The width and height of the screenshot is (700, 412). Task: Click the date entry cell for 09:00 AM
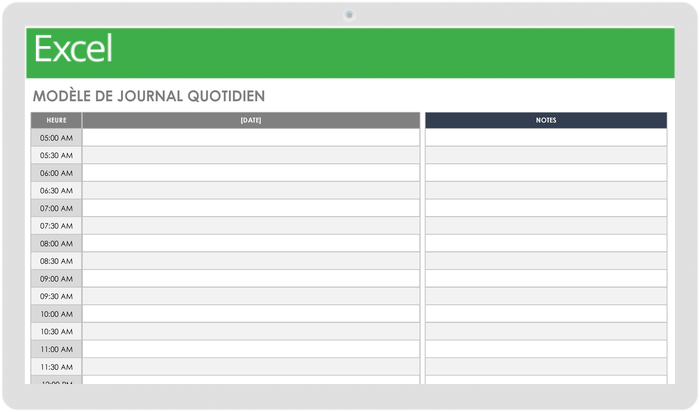point(251,279)
